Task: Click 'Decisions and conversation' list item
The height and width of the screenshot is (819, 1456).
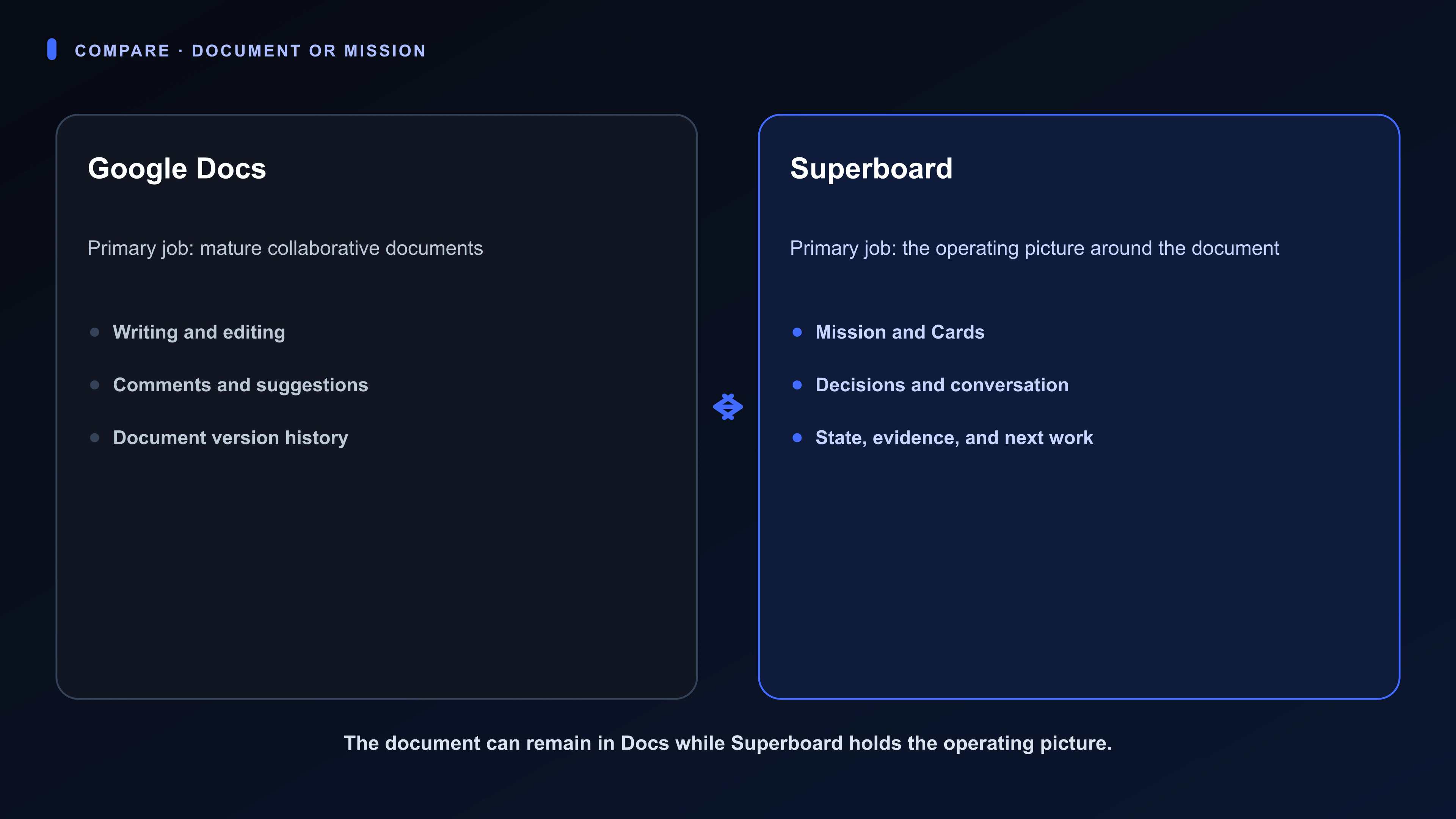Action: click(941, 385)
